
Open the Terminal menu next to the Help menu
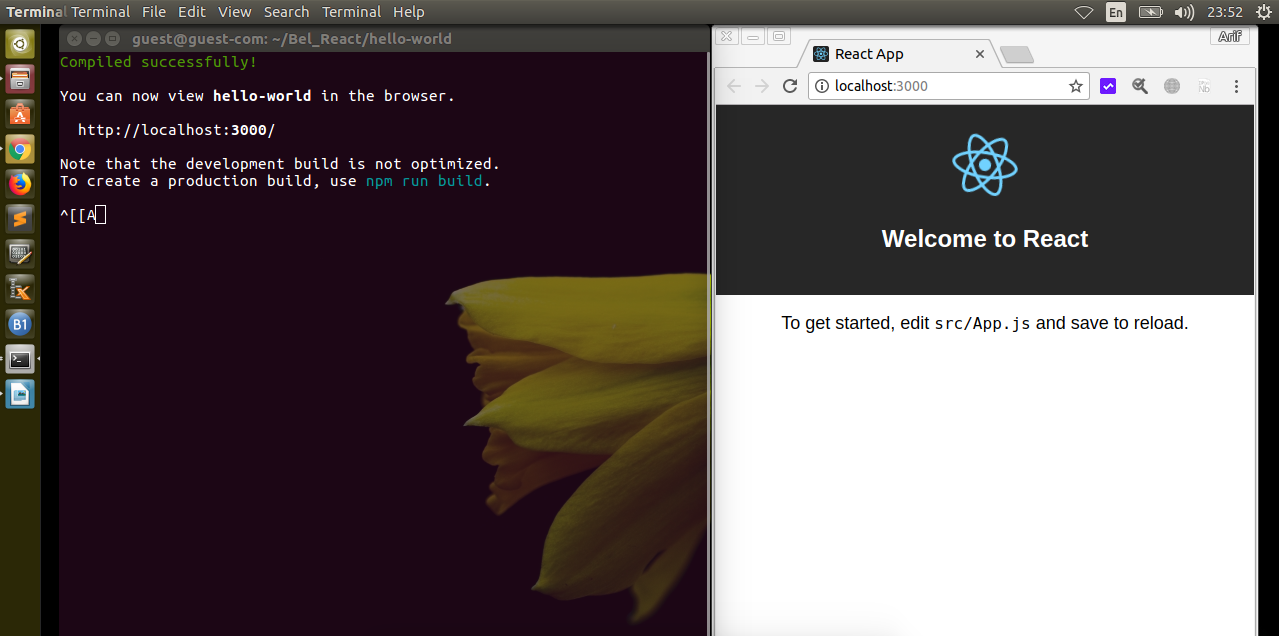point(351,12)
